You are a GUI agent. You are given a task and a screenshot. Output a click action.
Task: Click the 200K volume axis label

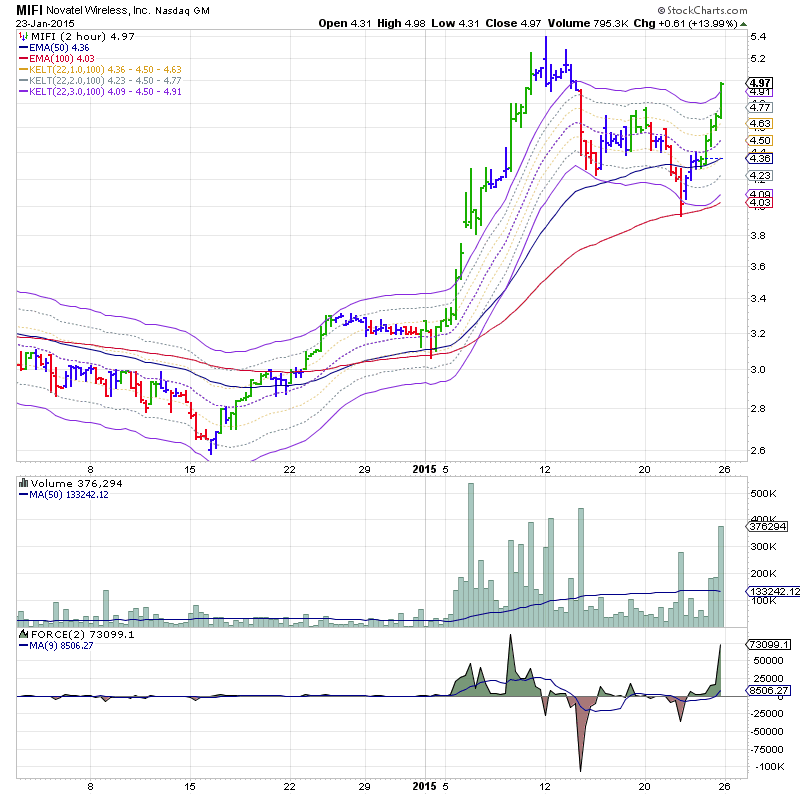coord(763,574)
